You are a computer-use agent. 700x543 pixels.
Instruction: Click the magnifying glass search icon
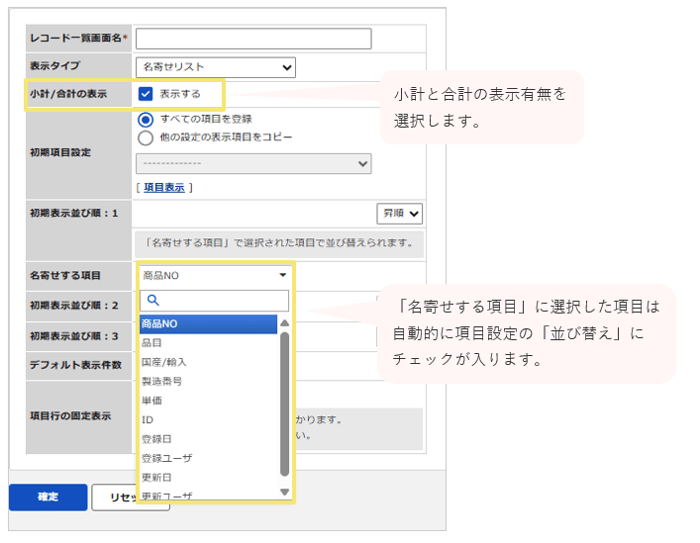pyautogui.click(x=153, y=301)
